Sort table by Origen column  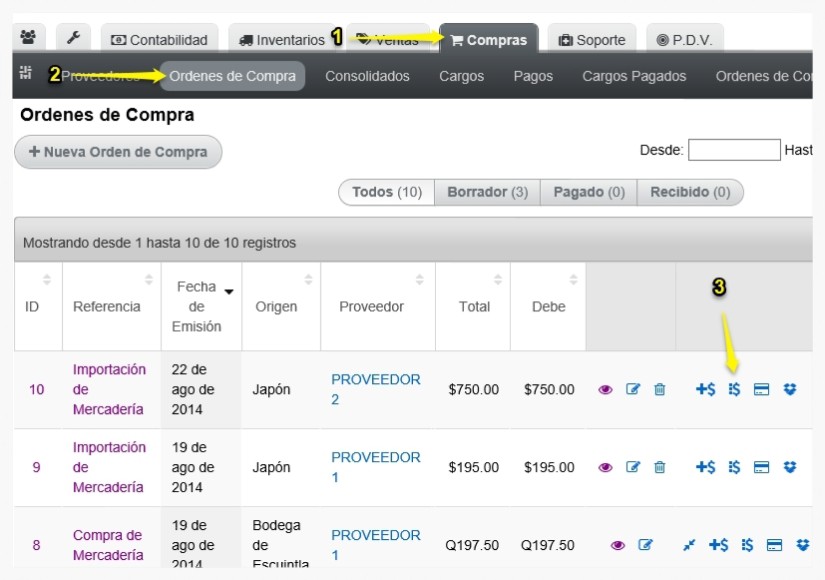(x=281, y=306)
